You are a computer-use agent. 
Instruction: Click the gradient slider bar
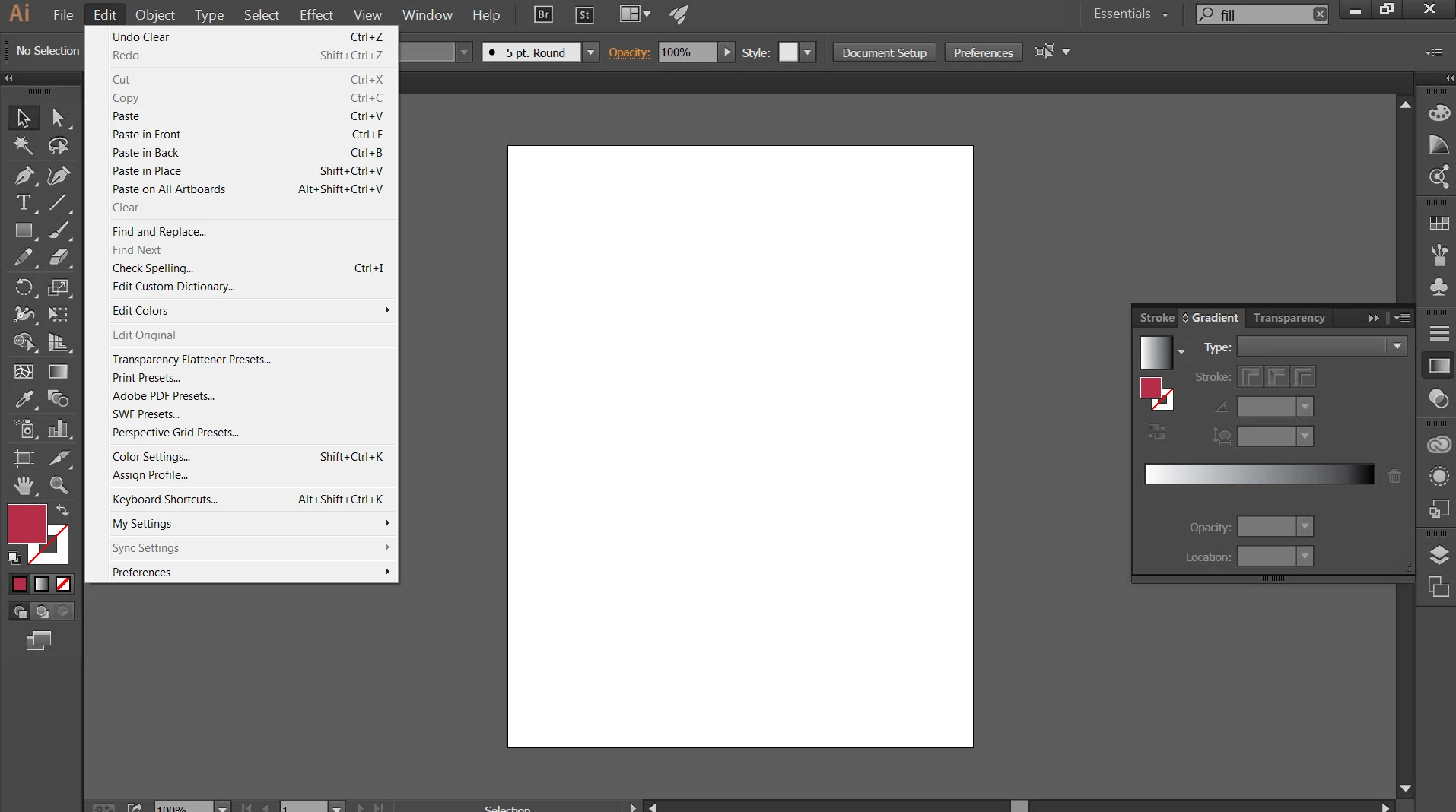[x=1259, y=474]
